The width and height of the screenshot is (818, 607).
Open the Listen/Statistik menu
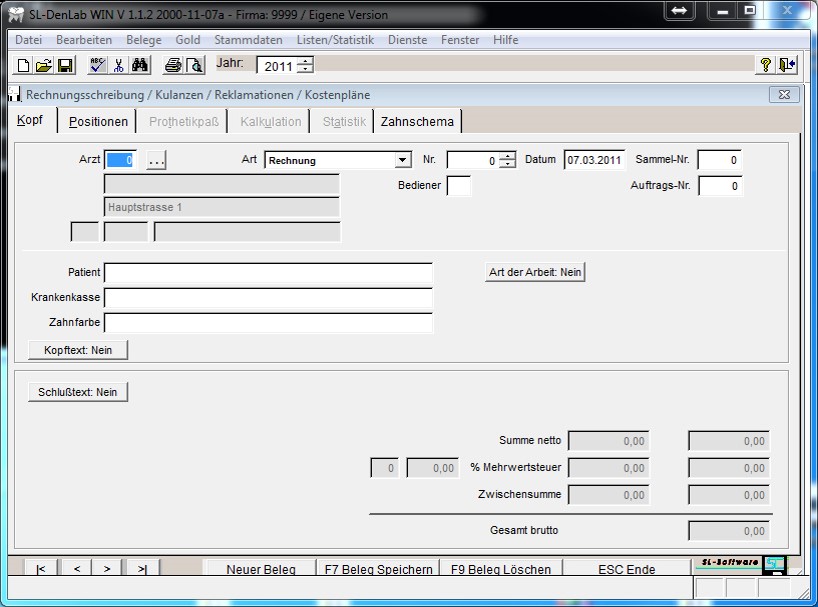point(335,40)
